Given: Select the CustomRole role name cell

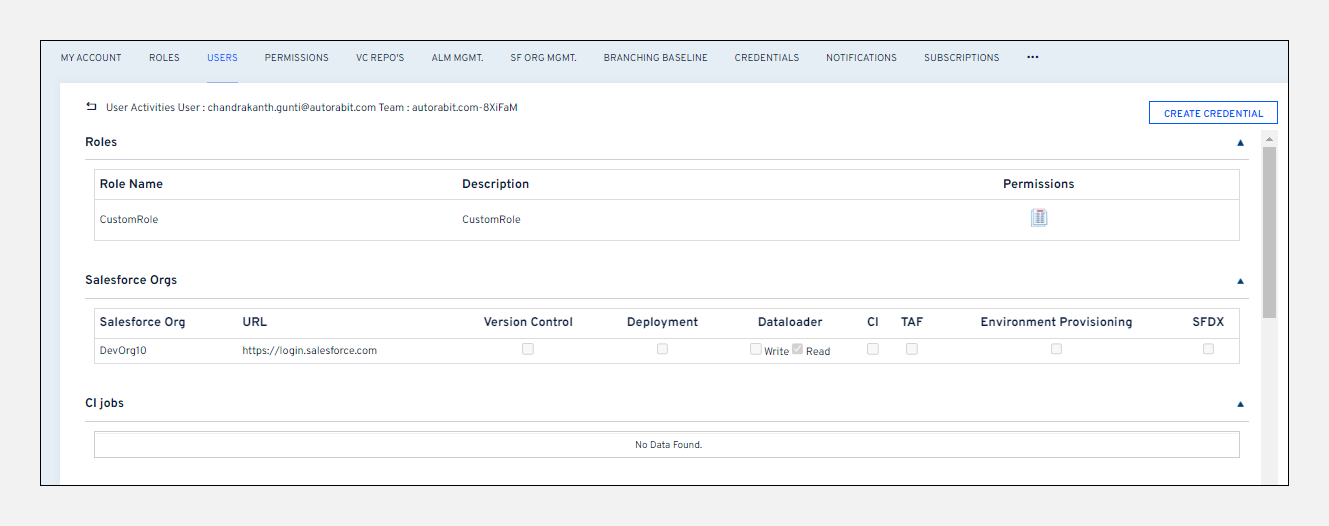Looking at the screenshot, I should (x=129, y=220).
